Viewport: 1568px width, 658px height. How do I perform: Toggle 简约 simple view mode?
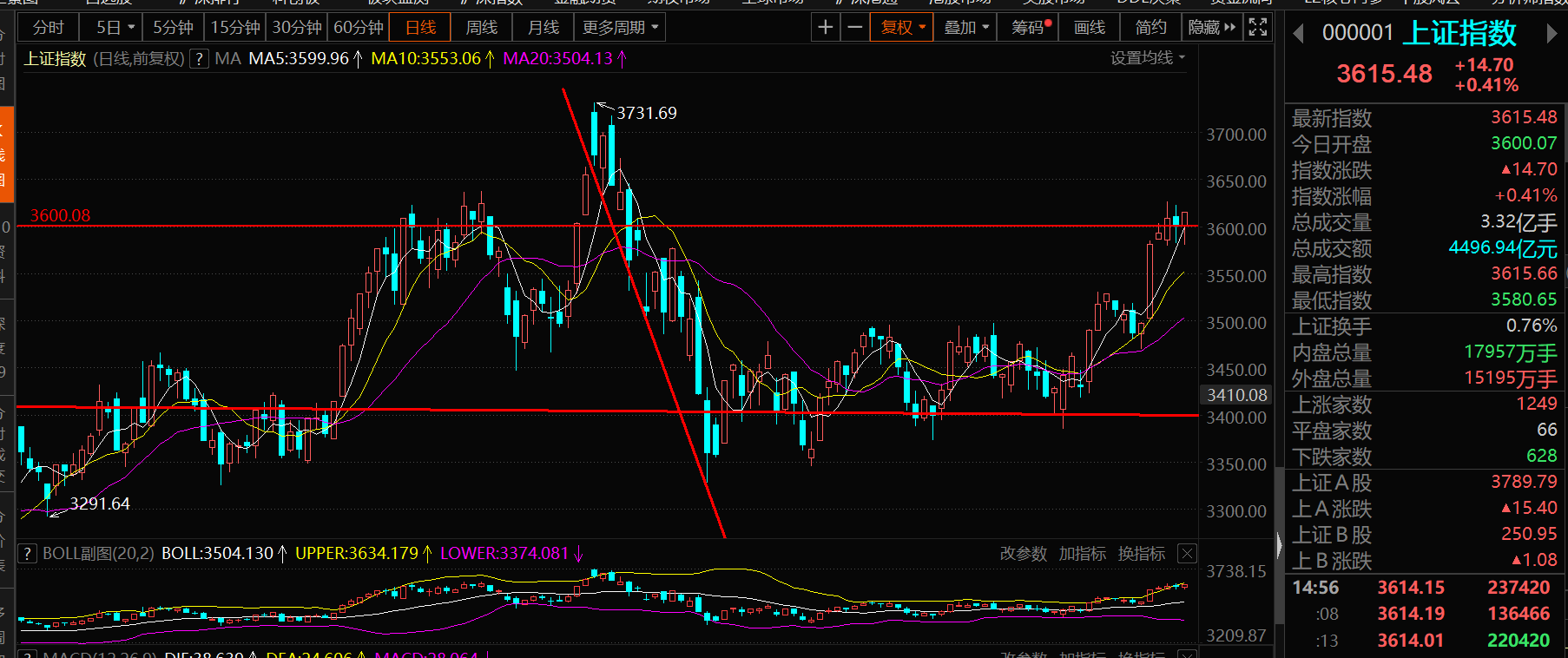(1150, 28)
